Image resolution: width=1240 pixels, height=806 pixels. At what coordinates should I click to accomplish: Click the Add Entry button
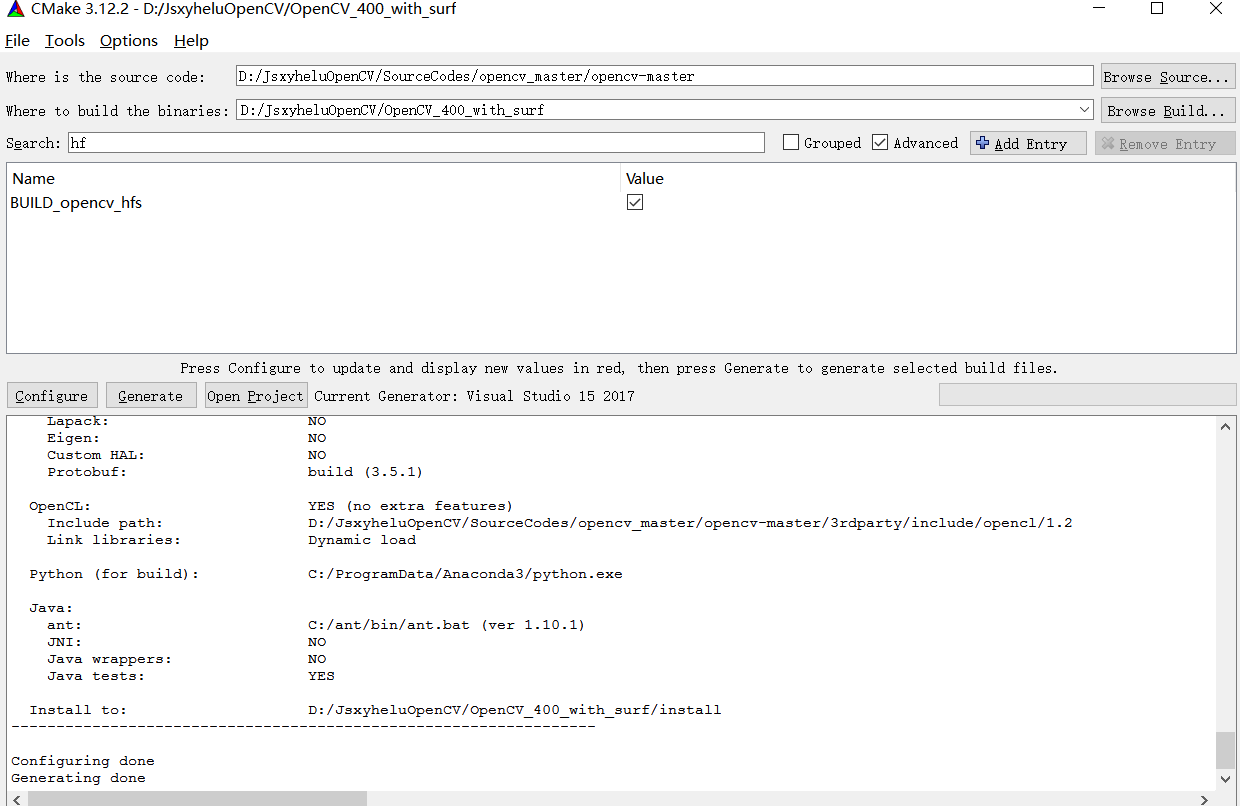1028,143
